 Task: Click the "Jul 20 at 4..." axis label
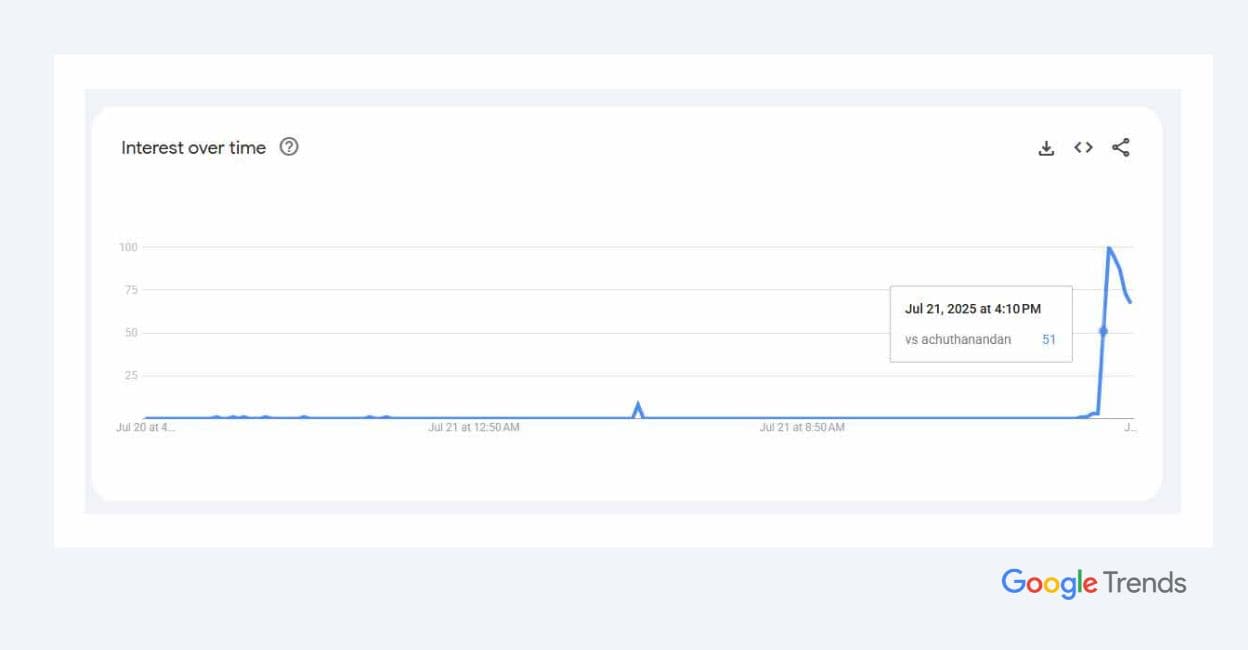point(146,428)
